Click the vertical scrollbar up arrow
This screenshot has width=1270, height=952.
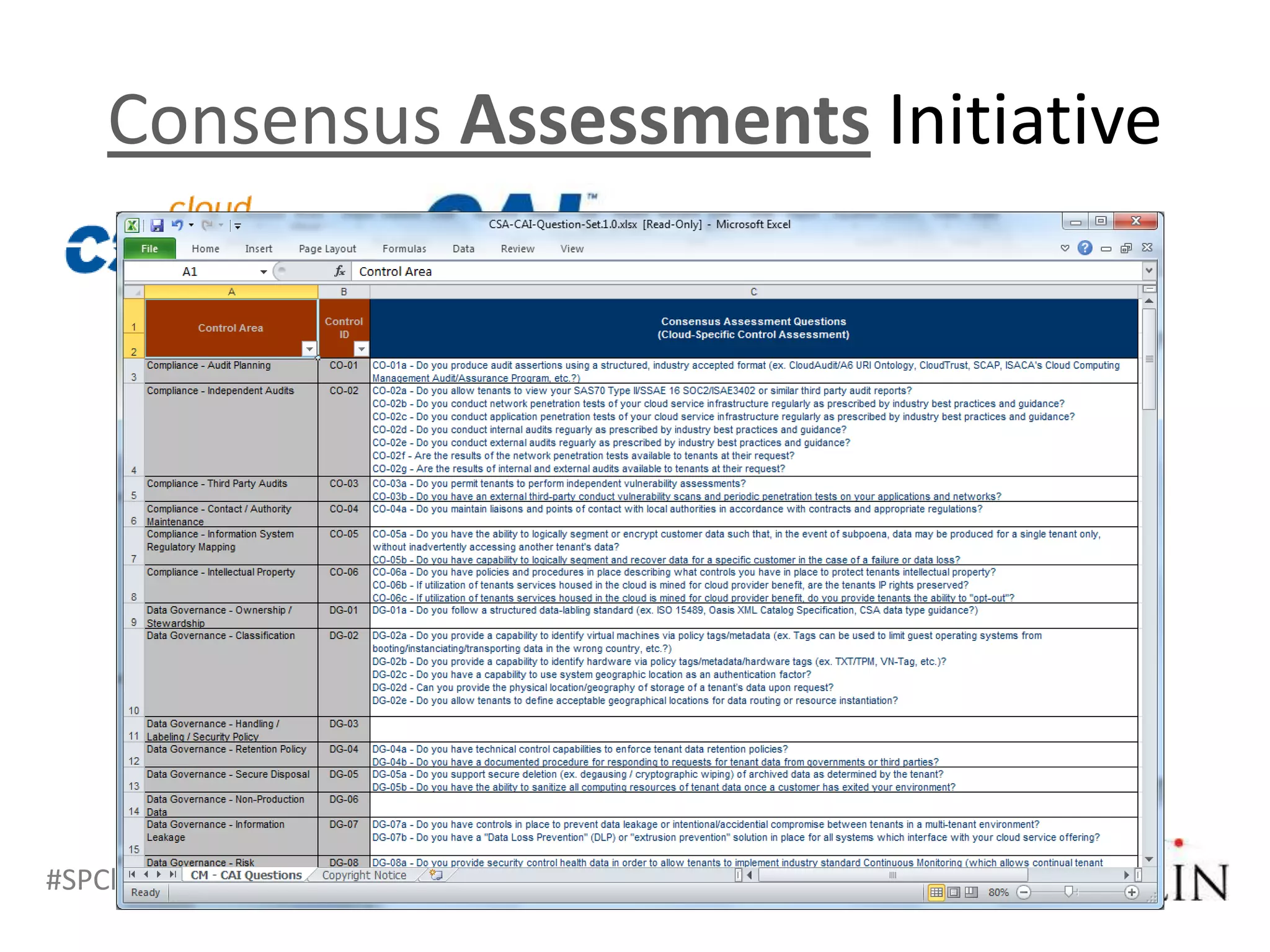(1149, 301)
